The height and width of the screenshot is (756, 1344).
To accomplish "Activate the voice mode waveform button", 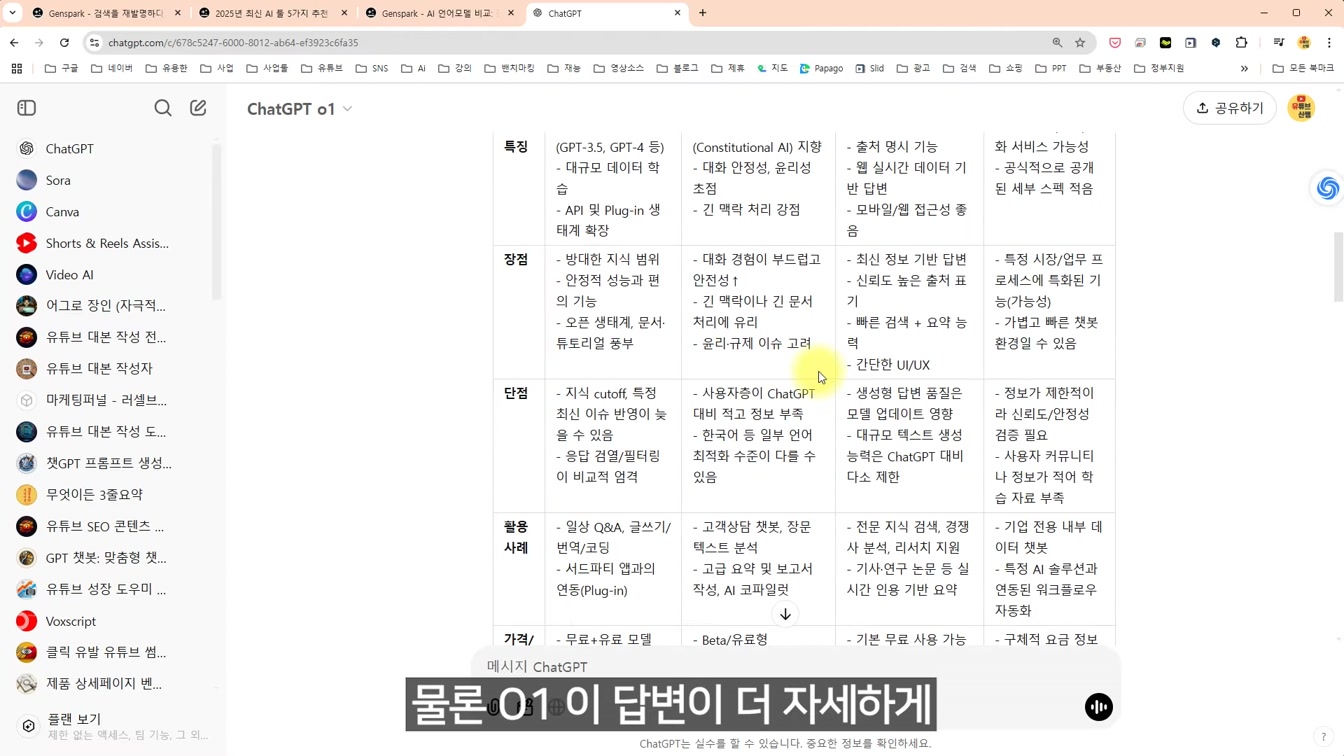I will pyautogui.click(x=1098, y=707).
